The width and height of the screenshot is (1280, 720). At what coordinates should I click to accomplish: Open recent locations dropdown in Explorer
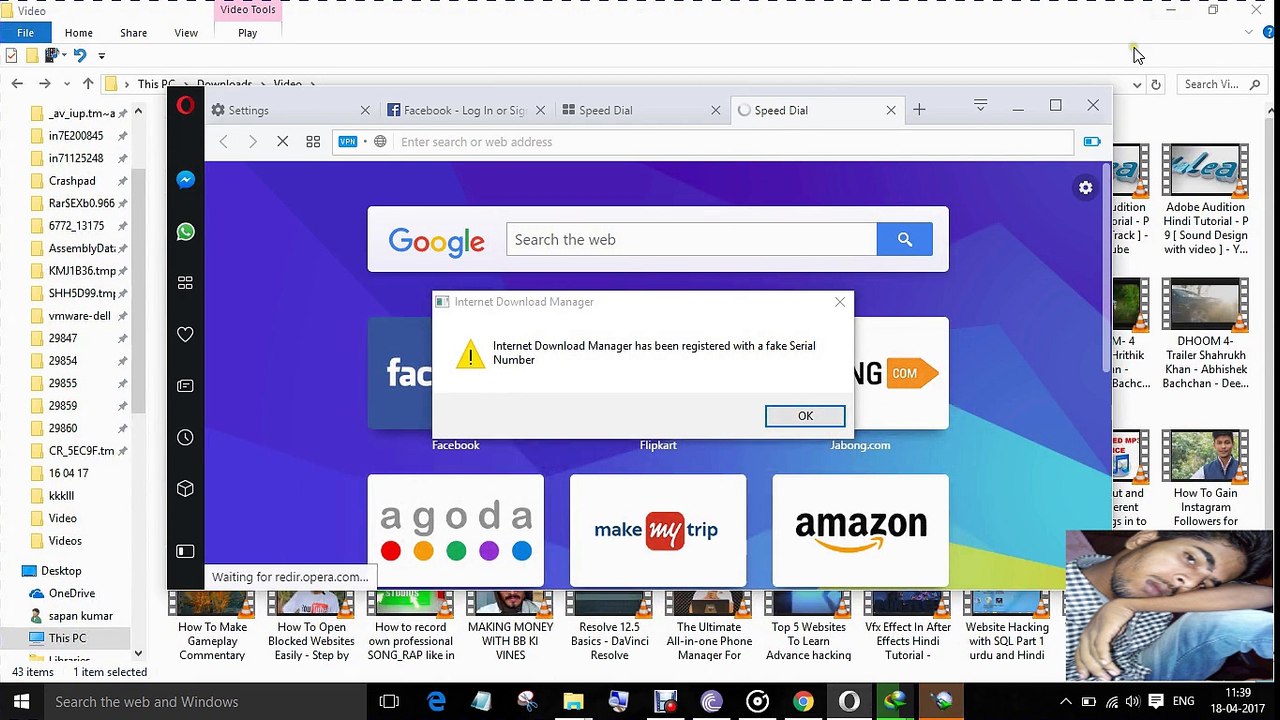point(67,84)
